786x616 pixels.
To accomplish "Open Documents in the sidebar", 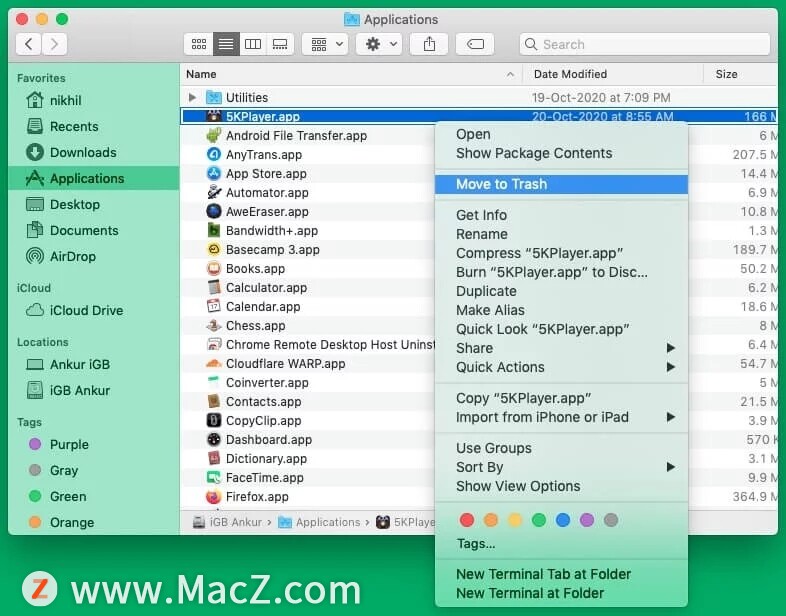I will coord(93,231).
